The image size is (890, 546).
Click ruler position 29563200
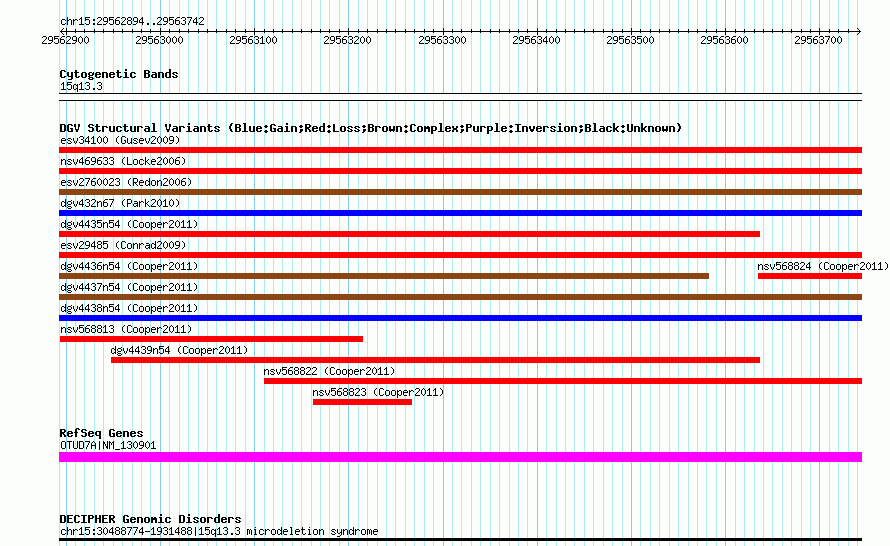[347, 40]
